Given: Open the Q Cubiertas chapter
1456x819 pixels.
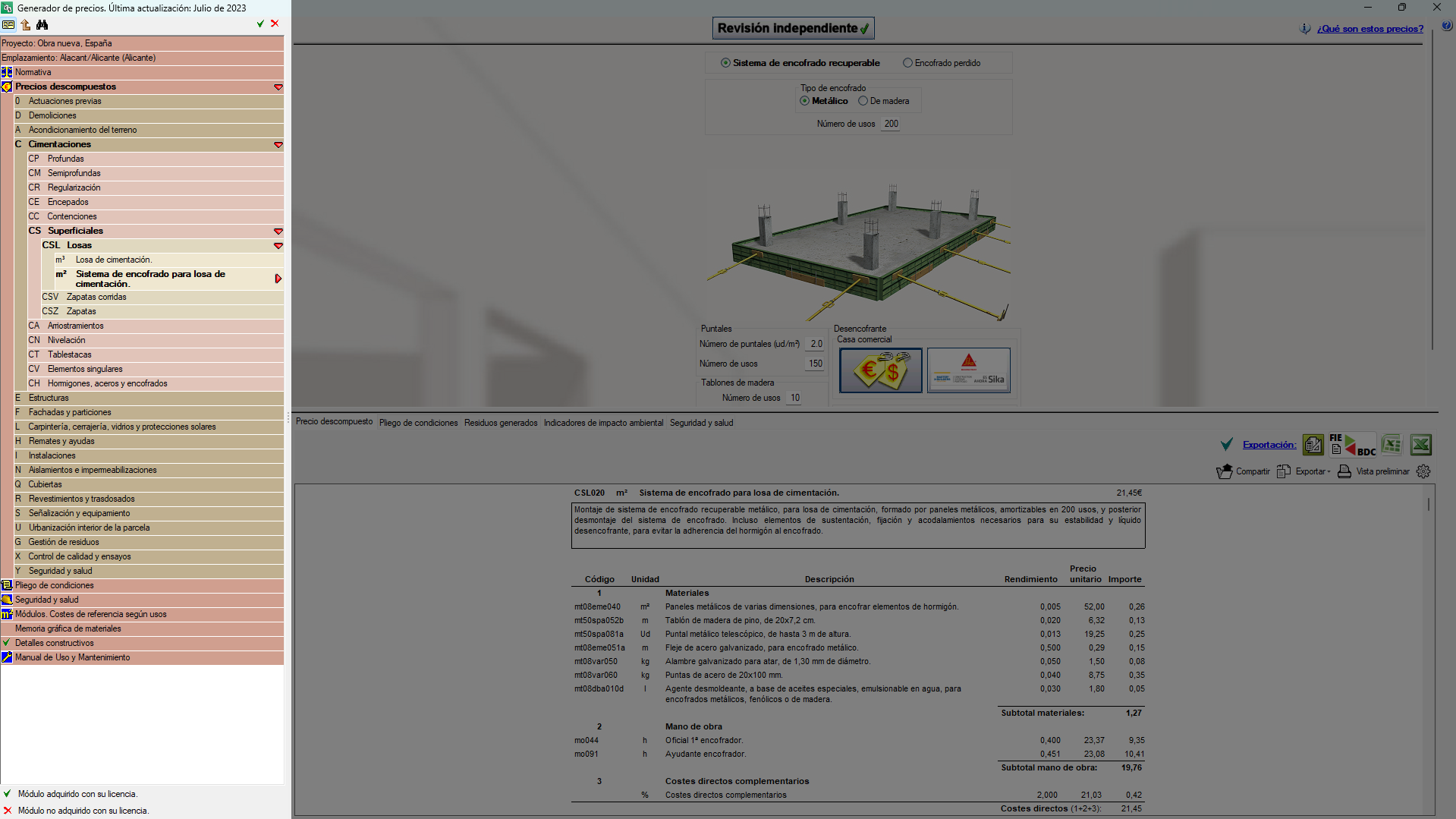Looking at the screenshot, I should tap(149, 484).
